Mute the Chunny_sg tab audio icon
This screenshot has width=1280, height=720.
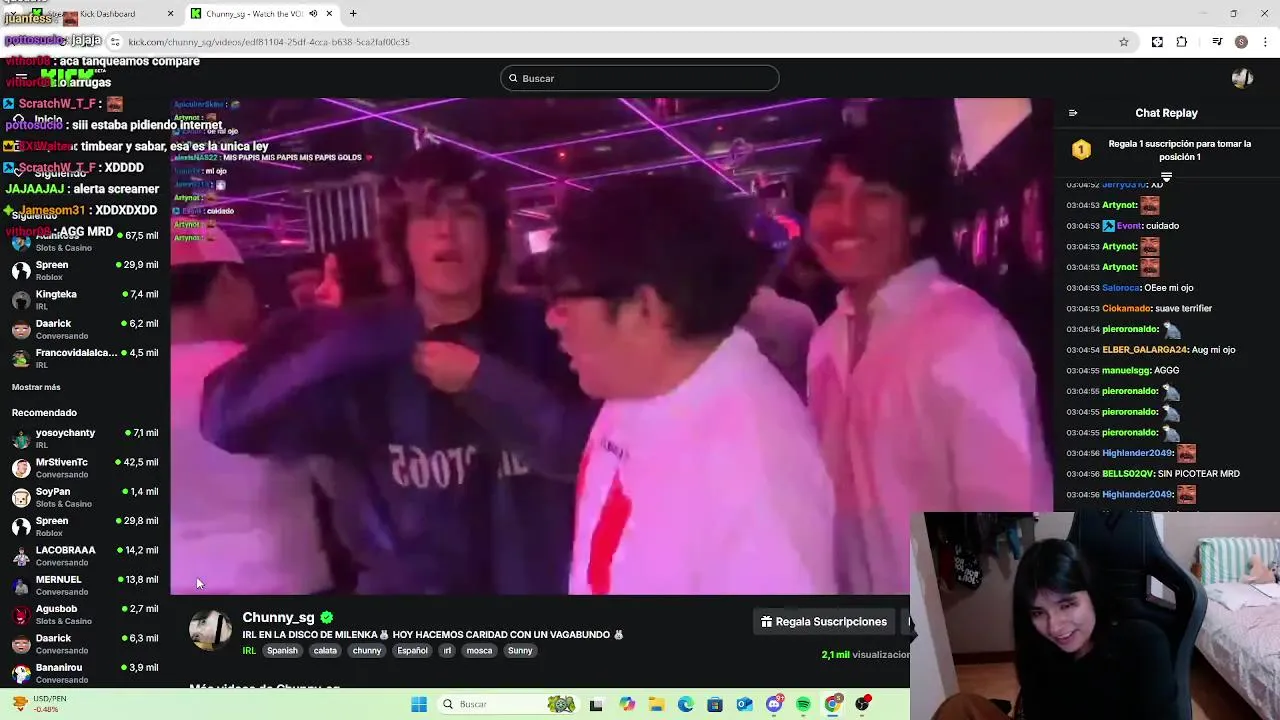pos(313,14)
